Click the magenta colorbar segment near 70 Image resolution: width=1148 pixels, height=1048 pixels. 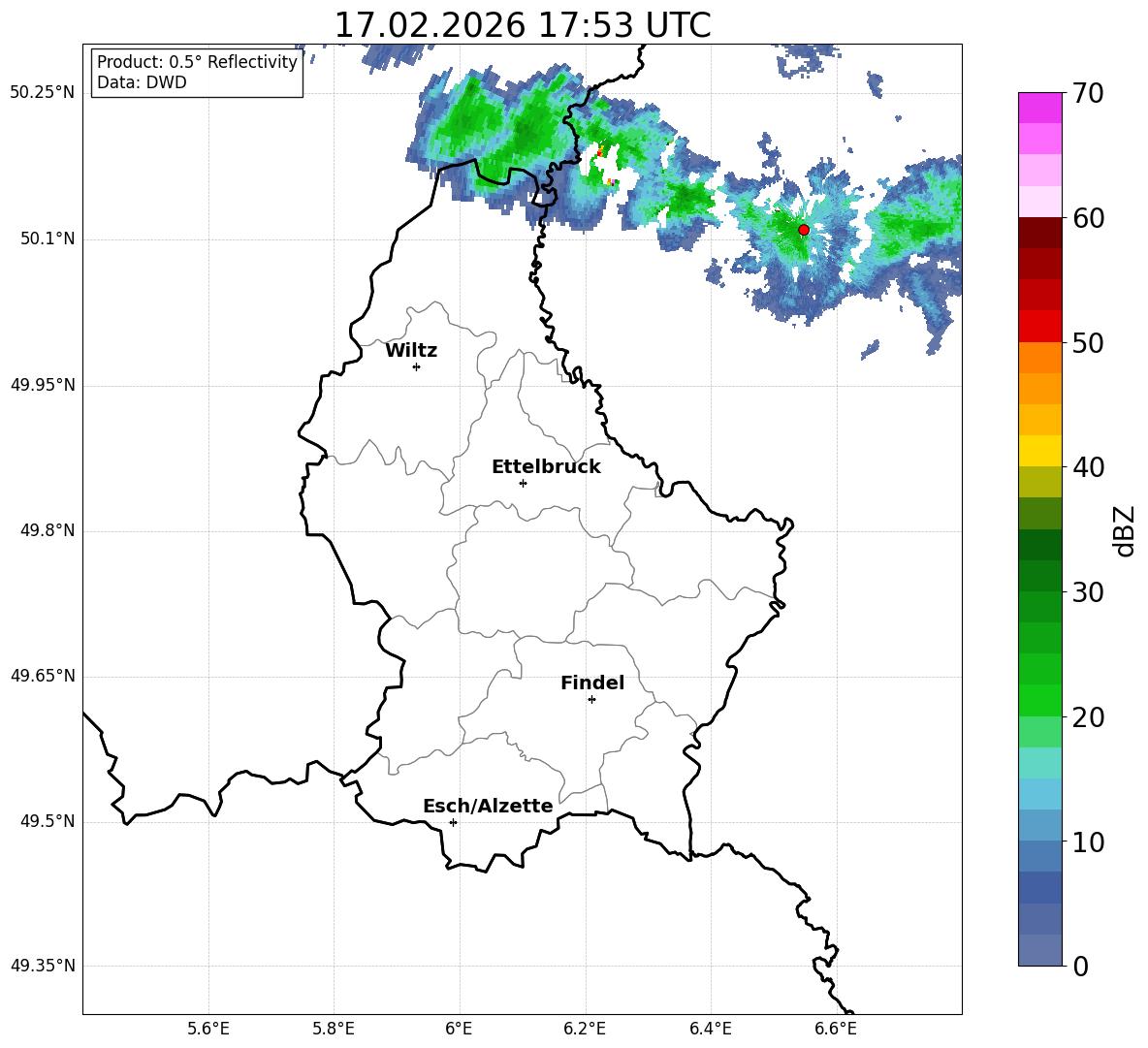pos(1039,108)
